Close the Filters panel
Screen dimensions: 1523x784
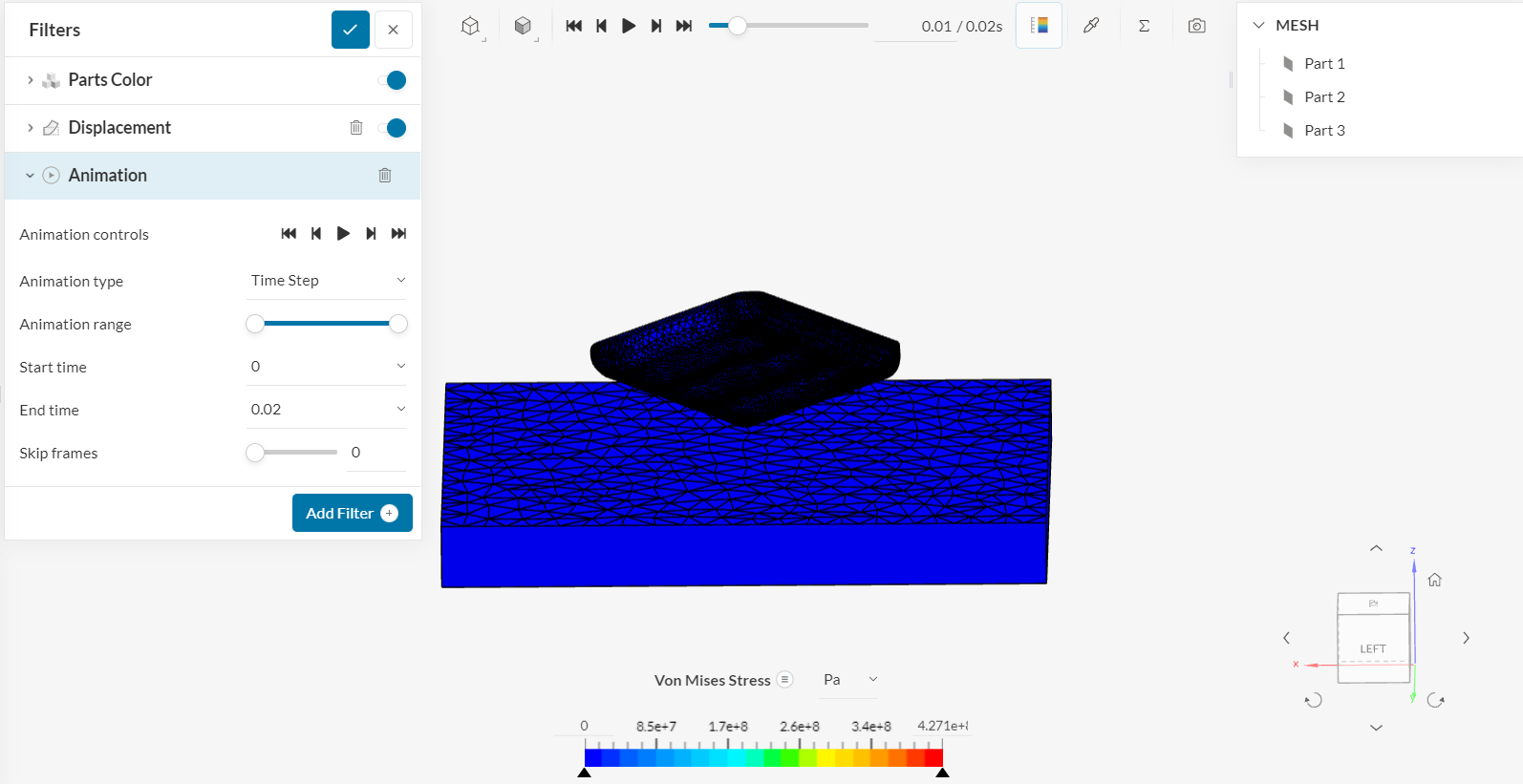[394, 30]
